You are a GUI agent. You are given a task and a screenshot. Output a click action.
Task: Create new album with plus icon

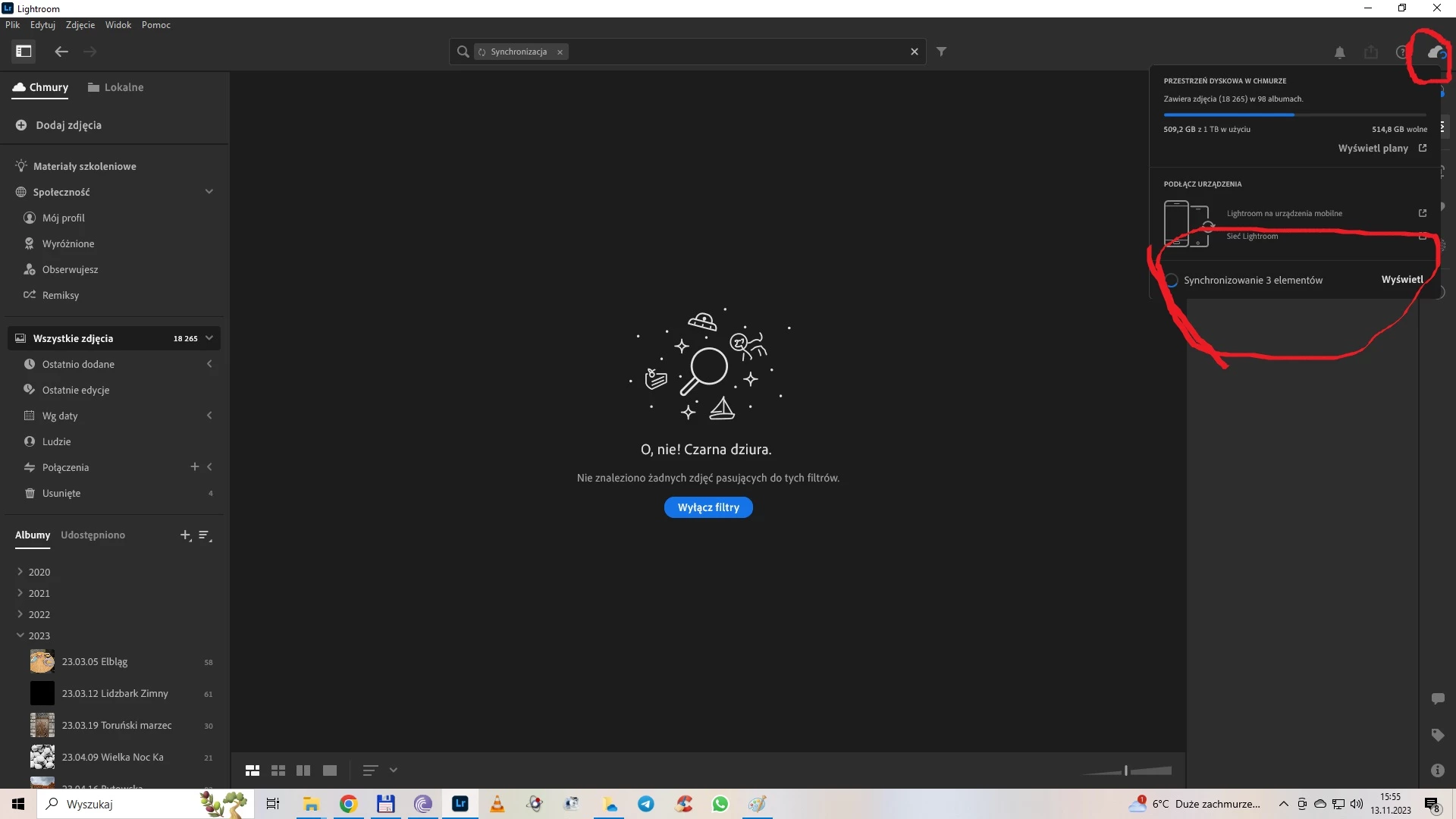pos(185,535)
